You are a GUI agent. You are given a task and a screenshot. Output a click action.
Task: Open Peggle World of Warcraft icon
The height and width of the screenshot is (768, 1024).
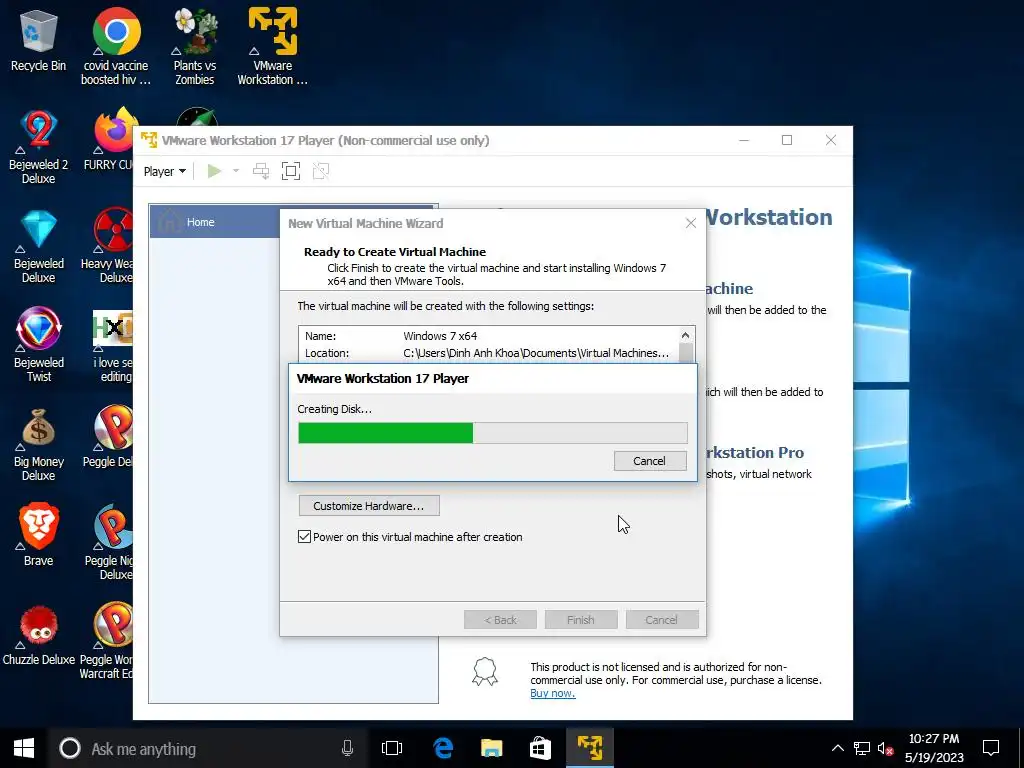(107, 641)
